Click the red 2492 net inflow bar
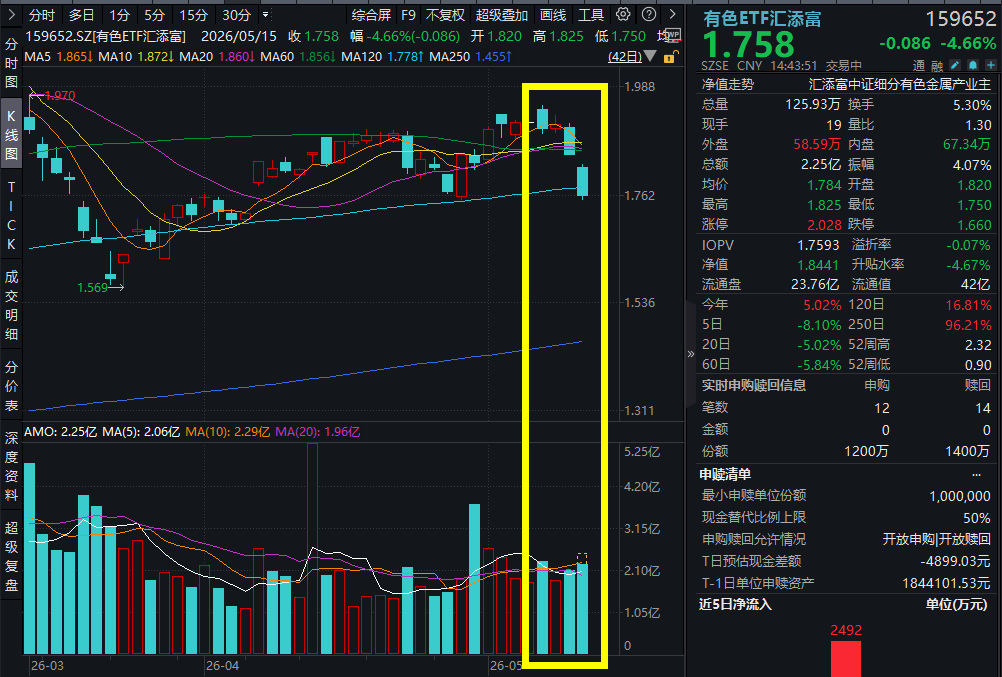Image resolution: width=1002 pixels, height=677 pixels. tap(846, 658)
